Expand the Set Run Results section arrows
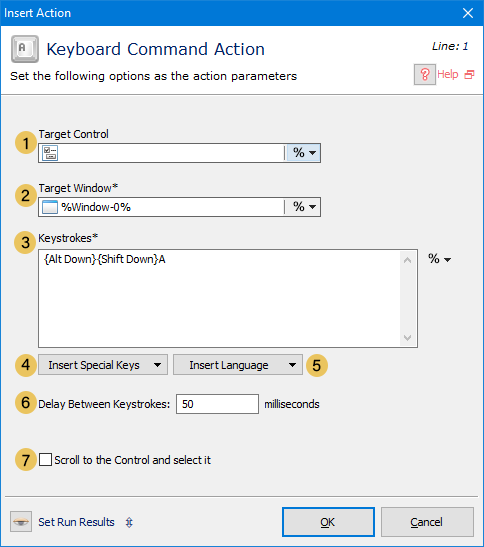 coord(129,522)
